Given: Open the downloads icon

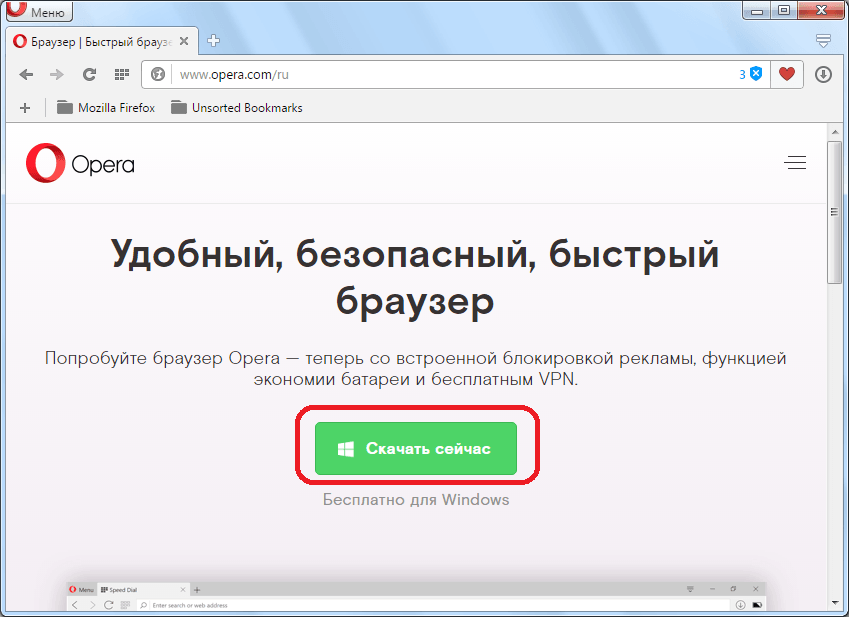Looking at the screenshot, I should click(x=824, y=75).
